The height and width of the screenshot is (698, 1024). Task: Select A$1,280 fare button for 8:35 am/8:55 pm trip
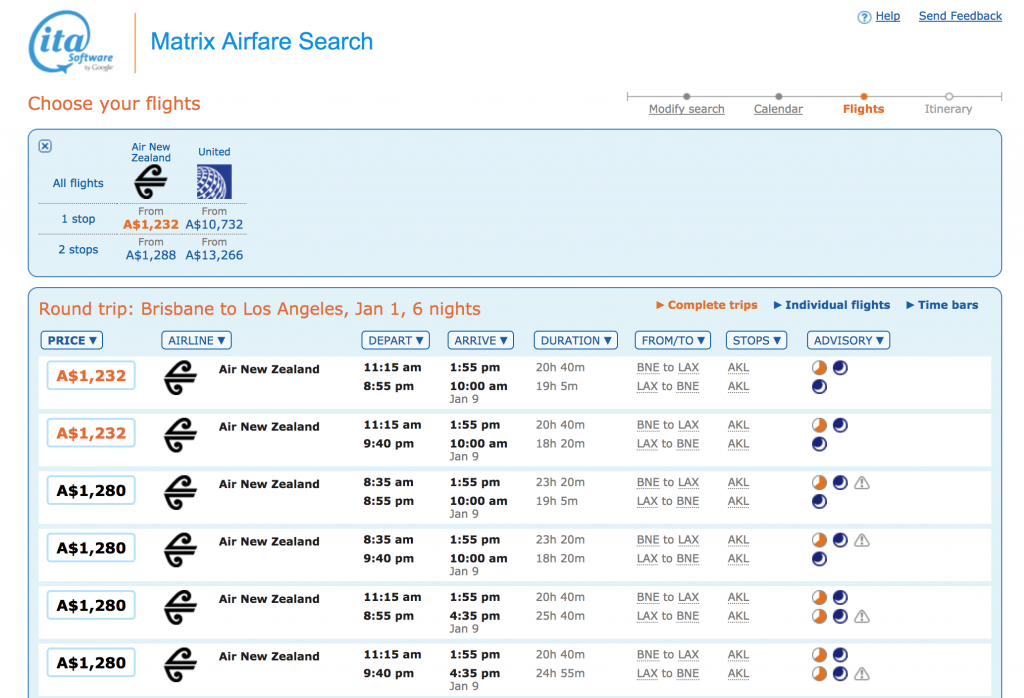point(91,490)
